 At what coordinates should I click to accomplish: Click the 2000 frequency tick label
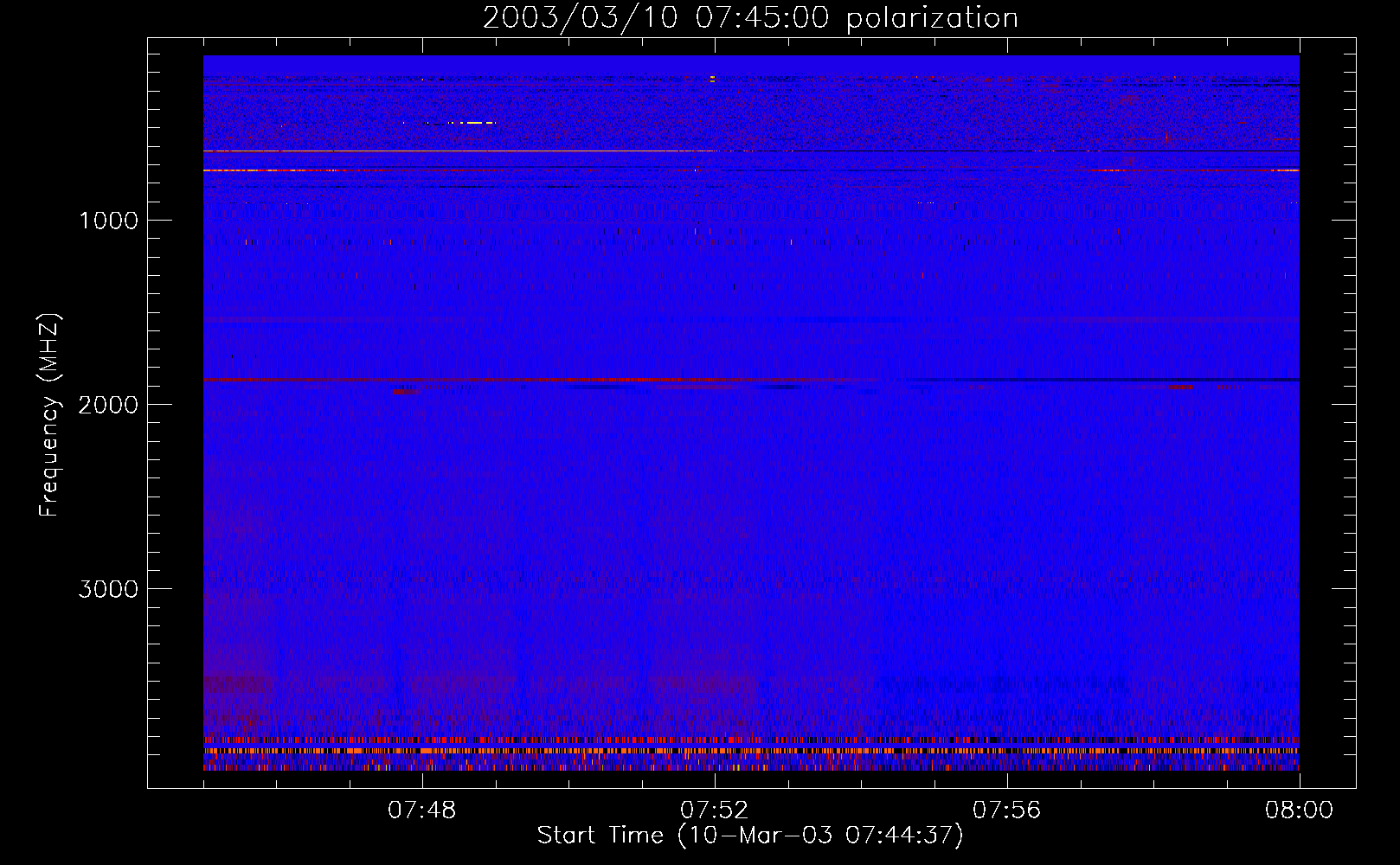(x=108, y=405)
